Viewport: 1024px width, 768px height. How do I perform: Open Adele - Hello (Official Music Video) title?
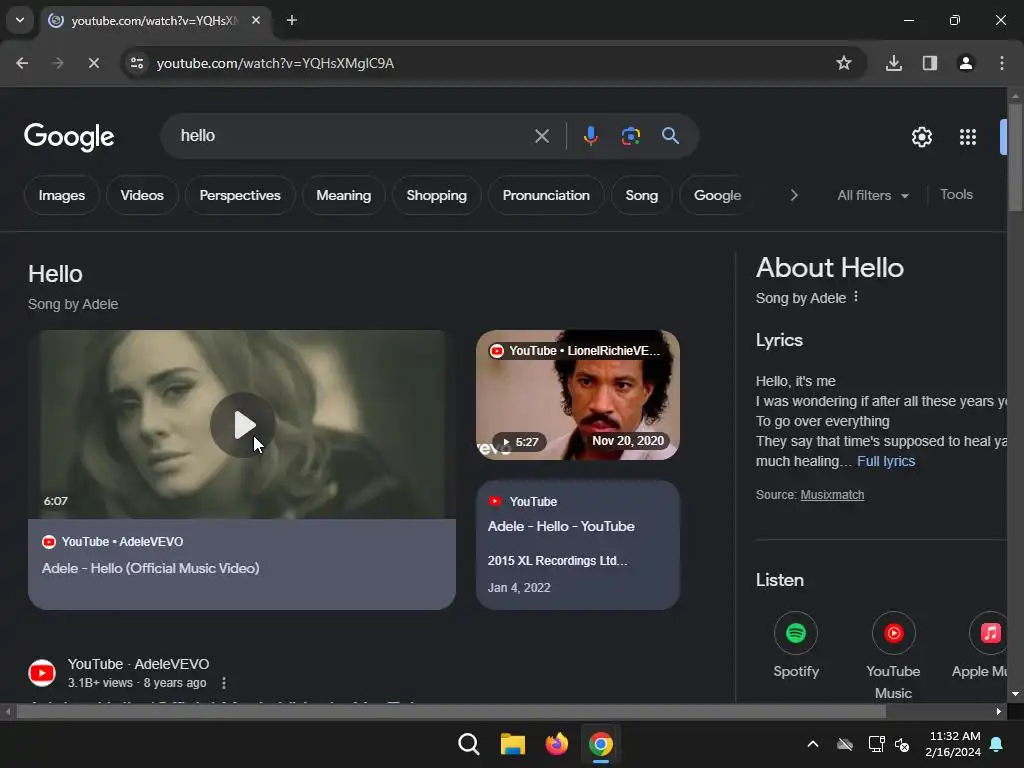[150, 568]
